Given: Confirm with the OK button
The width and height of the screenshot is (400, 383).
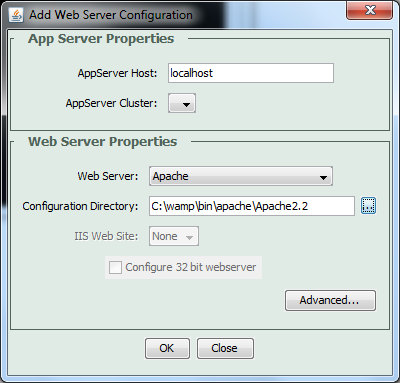Looking at the screenshot, I should (x=167, y=348).
